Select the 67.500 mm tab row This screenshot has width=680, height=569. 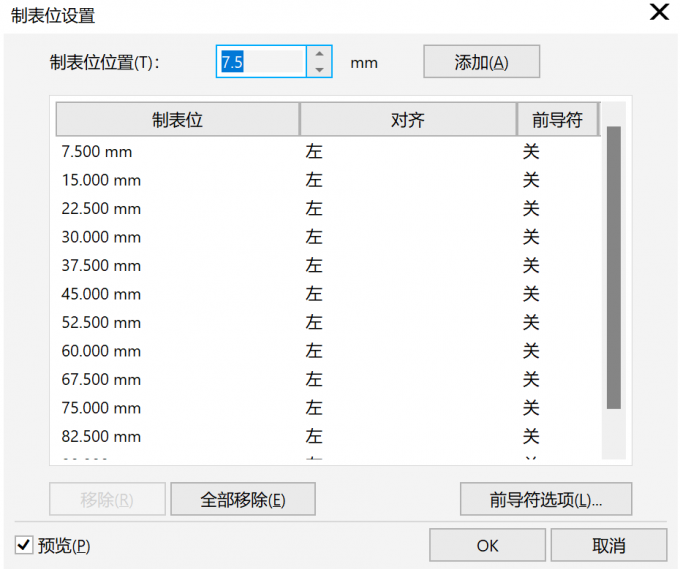(x=328, y=379)
